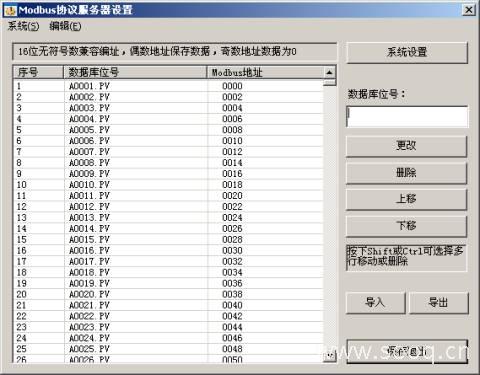Screen dimensions: 480x375
Task: Click the scroll down arrow of list
Action: tap(329, 356)
